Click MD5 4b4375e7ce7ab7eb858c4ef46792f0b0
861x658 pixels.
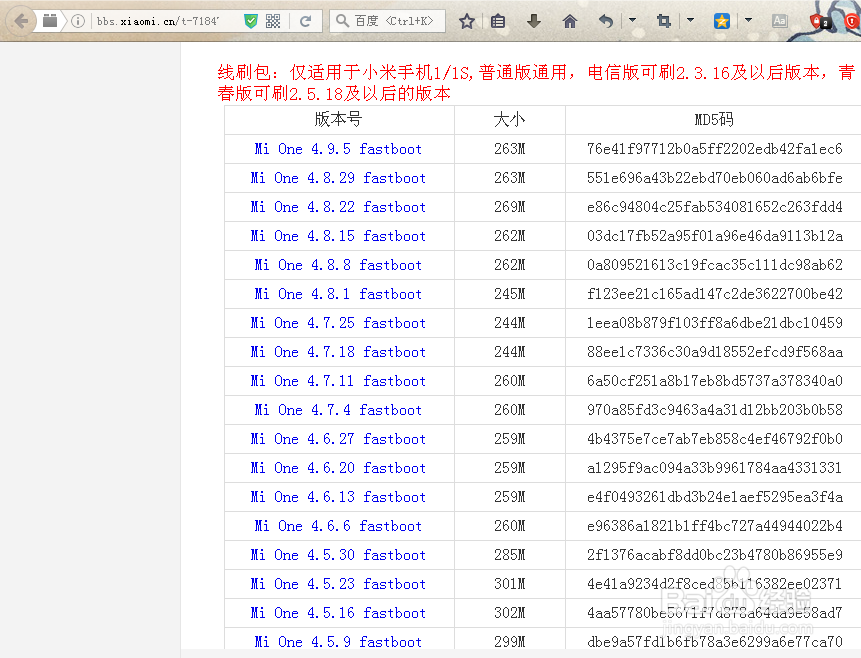click(x=714, y=439)
